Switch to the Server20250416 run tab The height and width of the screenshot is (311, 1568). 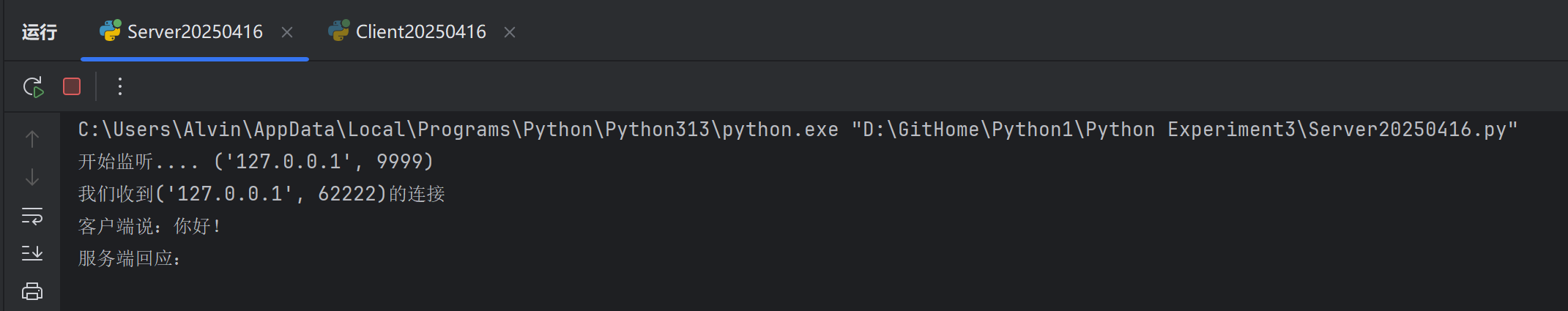coord(195,31)
